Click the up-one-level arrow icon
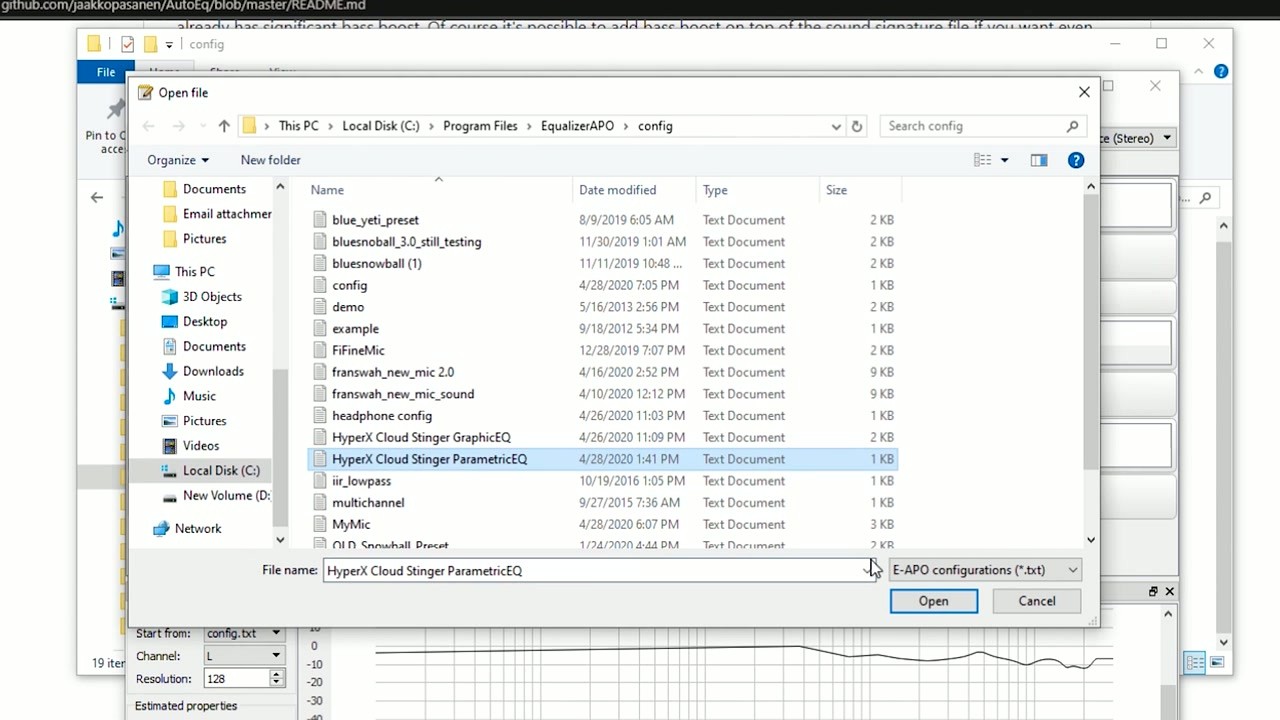 [224, 126]
